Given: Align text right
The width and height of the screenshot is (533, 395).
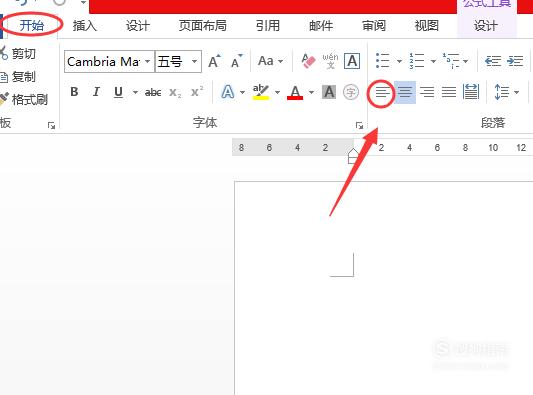Looking at the screenshot, I should [427, 92].
